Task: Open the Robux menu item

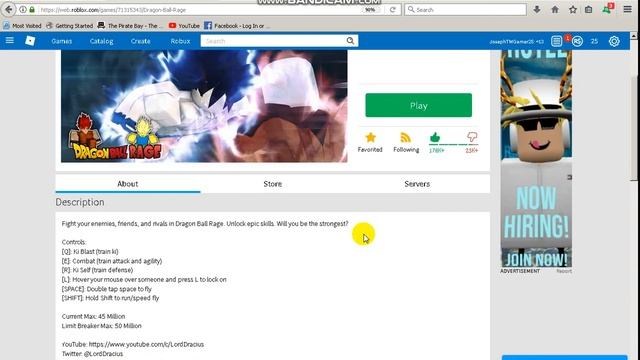Action: point(180,41)
